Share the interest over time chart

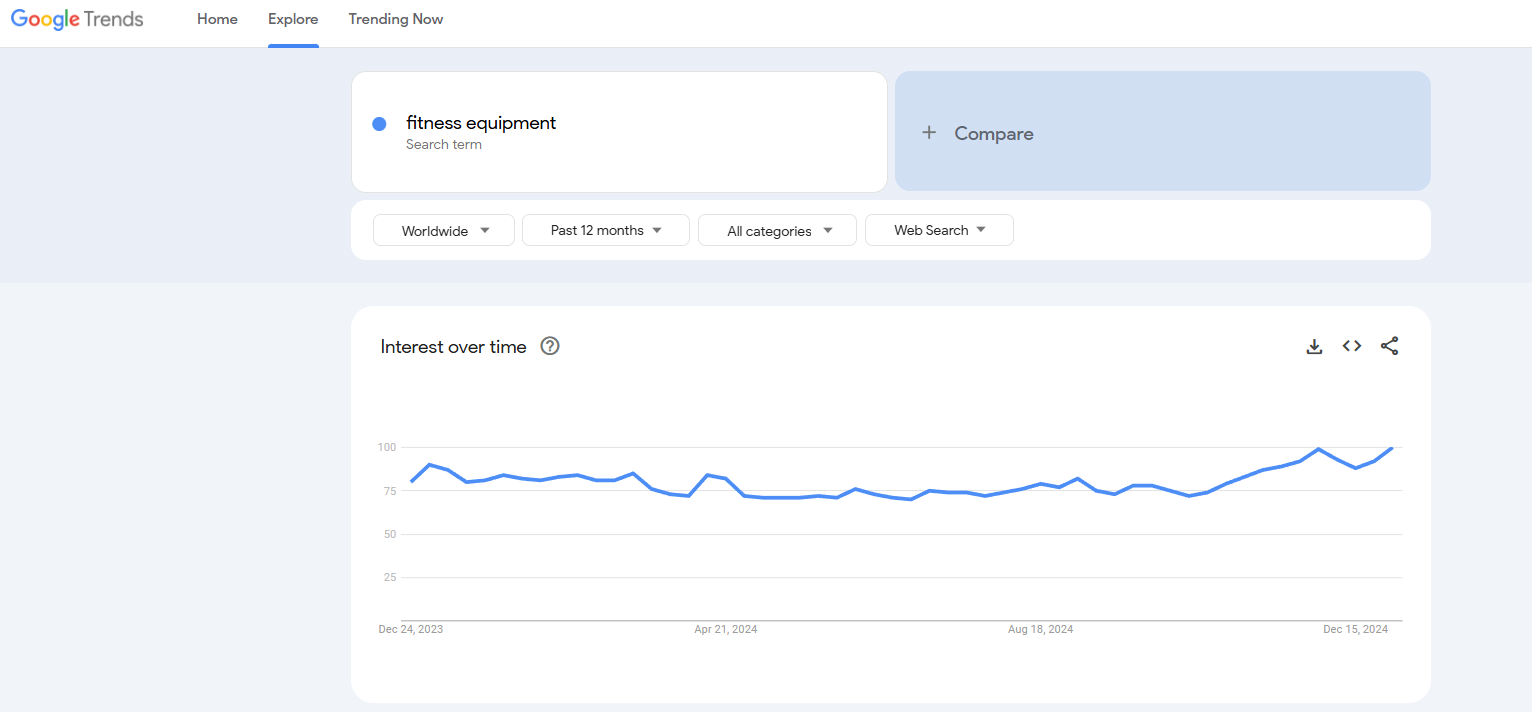pyautogui.click(x=1389, y=346)
